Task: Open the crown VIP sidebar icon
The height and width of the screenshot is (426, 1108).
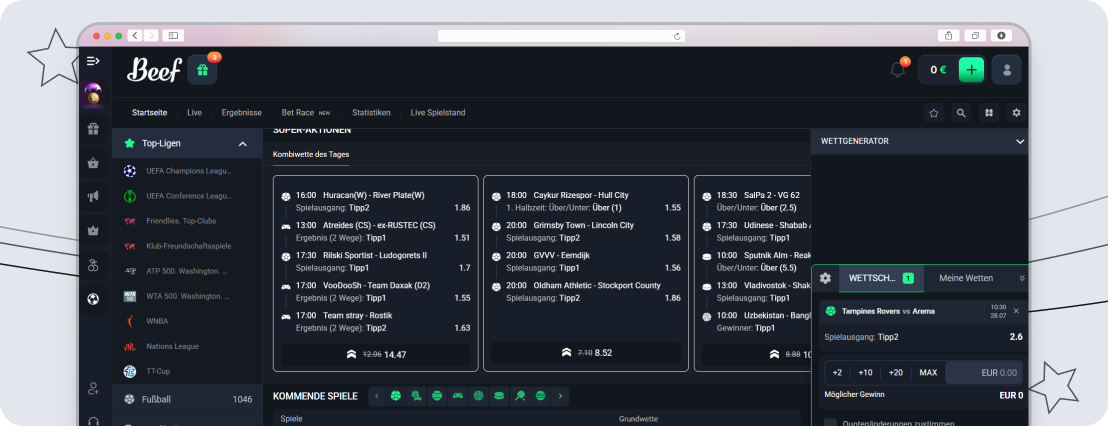Action: point(93,231)
